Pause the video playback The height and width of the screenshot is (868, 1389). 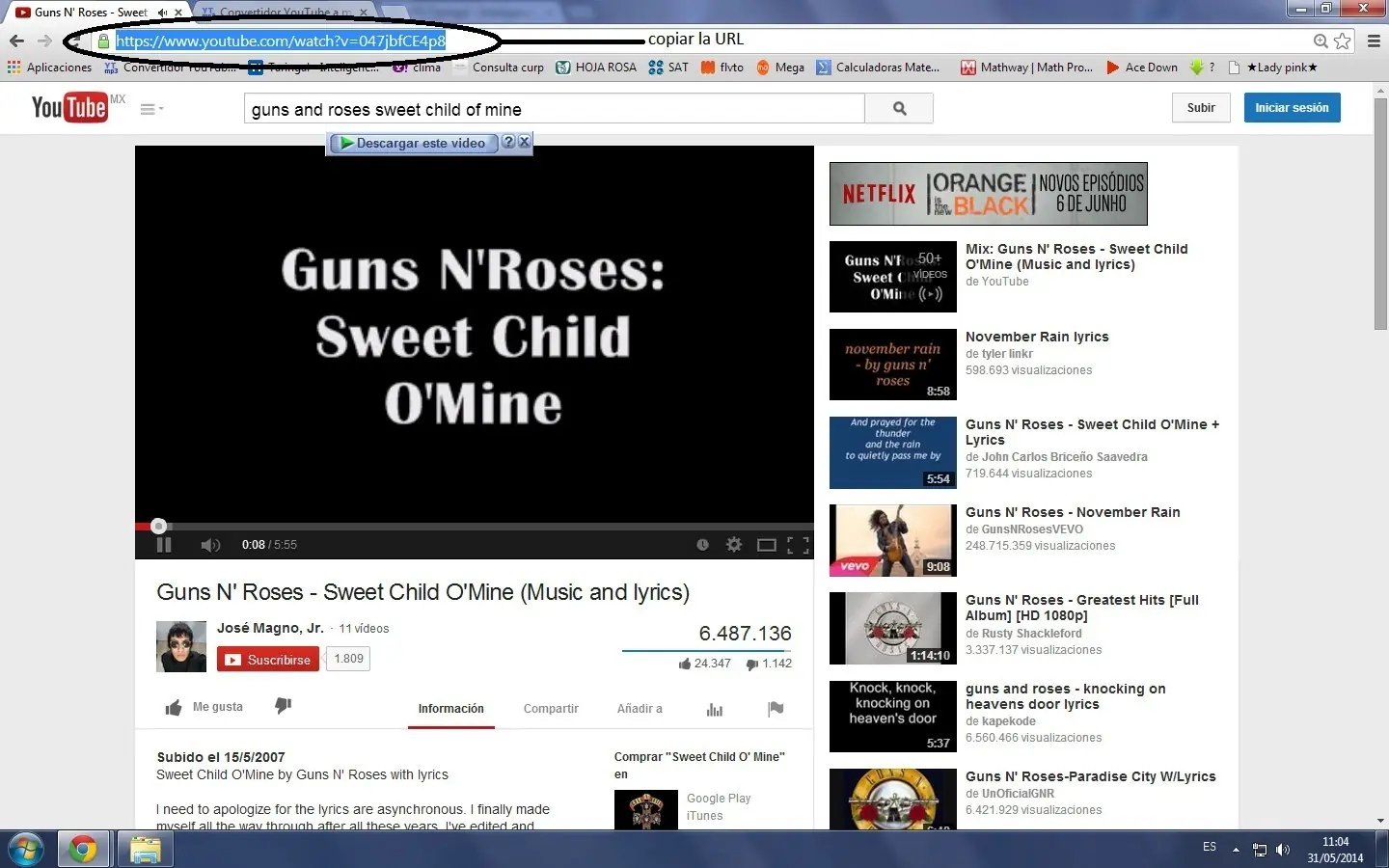164,545
